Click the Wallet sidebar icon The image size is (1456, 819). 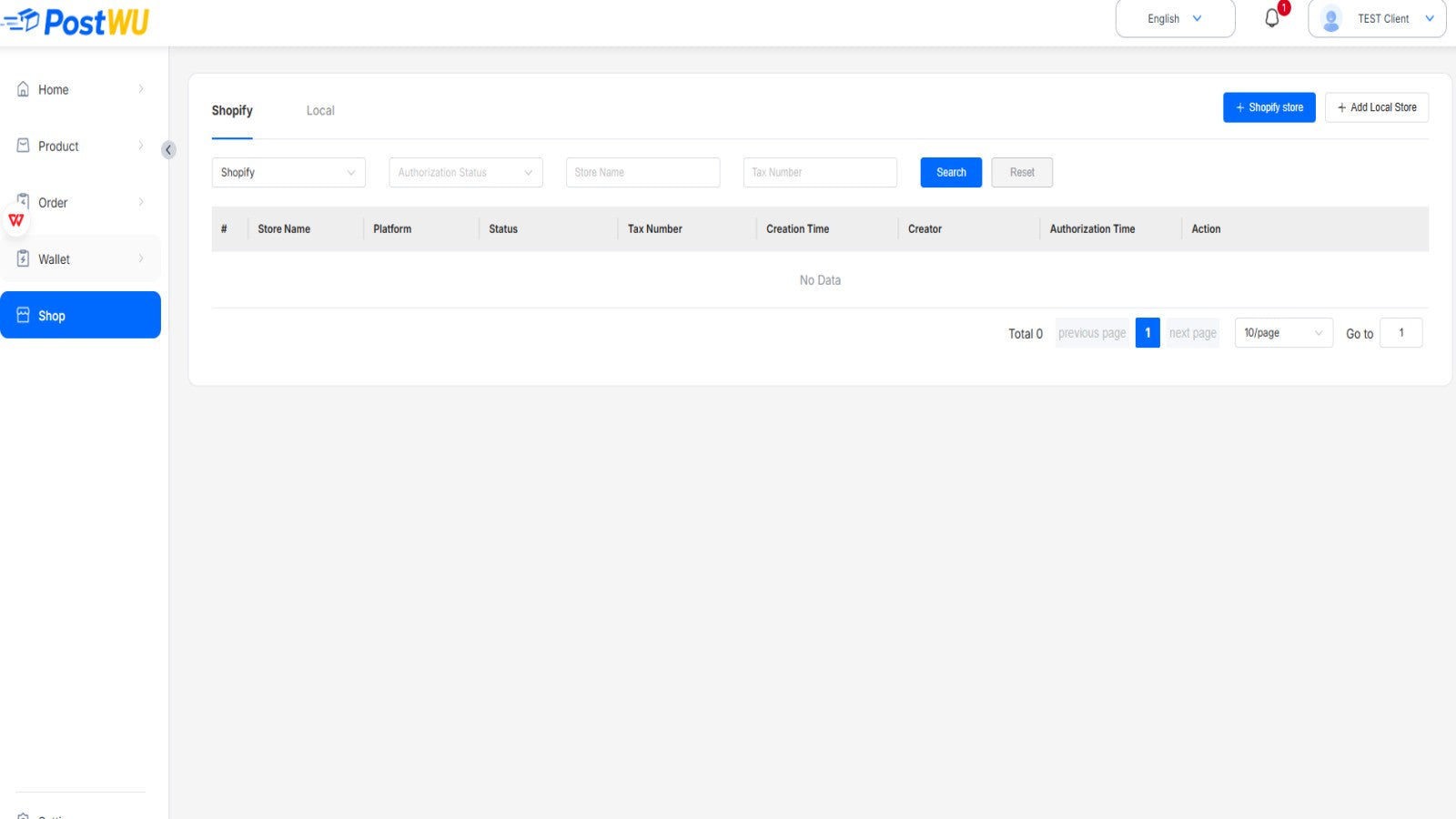pyautogui.click(x=24, y=258)
